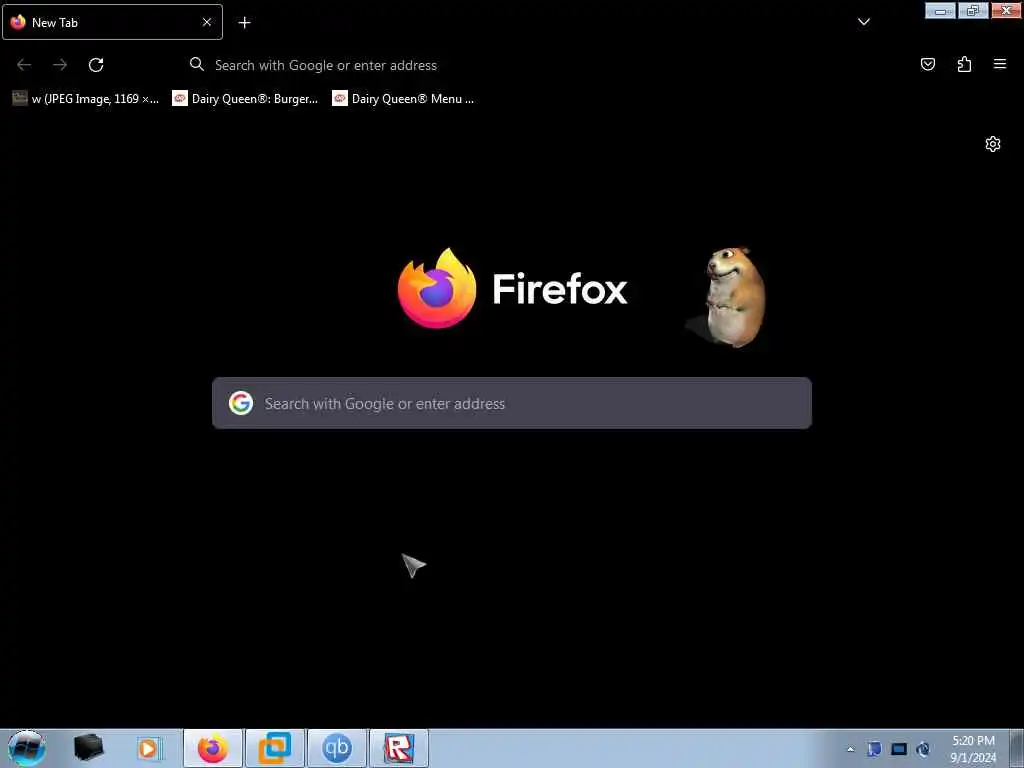Open Roblox Studio from the taskbar
The width and height of the screenshot is (1024, 768).
(399, 748)
